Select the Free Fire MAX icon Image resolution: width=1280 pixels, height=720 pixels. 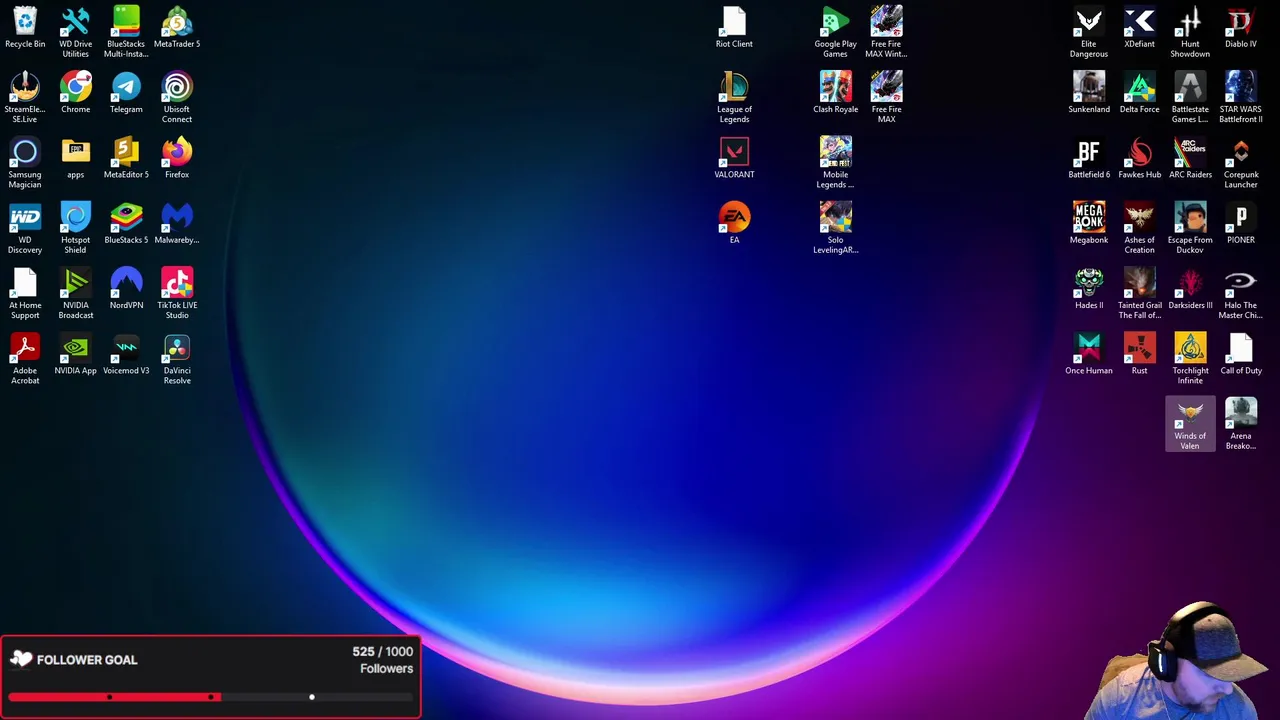point(886,86)
